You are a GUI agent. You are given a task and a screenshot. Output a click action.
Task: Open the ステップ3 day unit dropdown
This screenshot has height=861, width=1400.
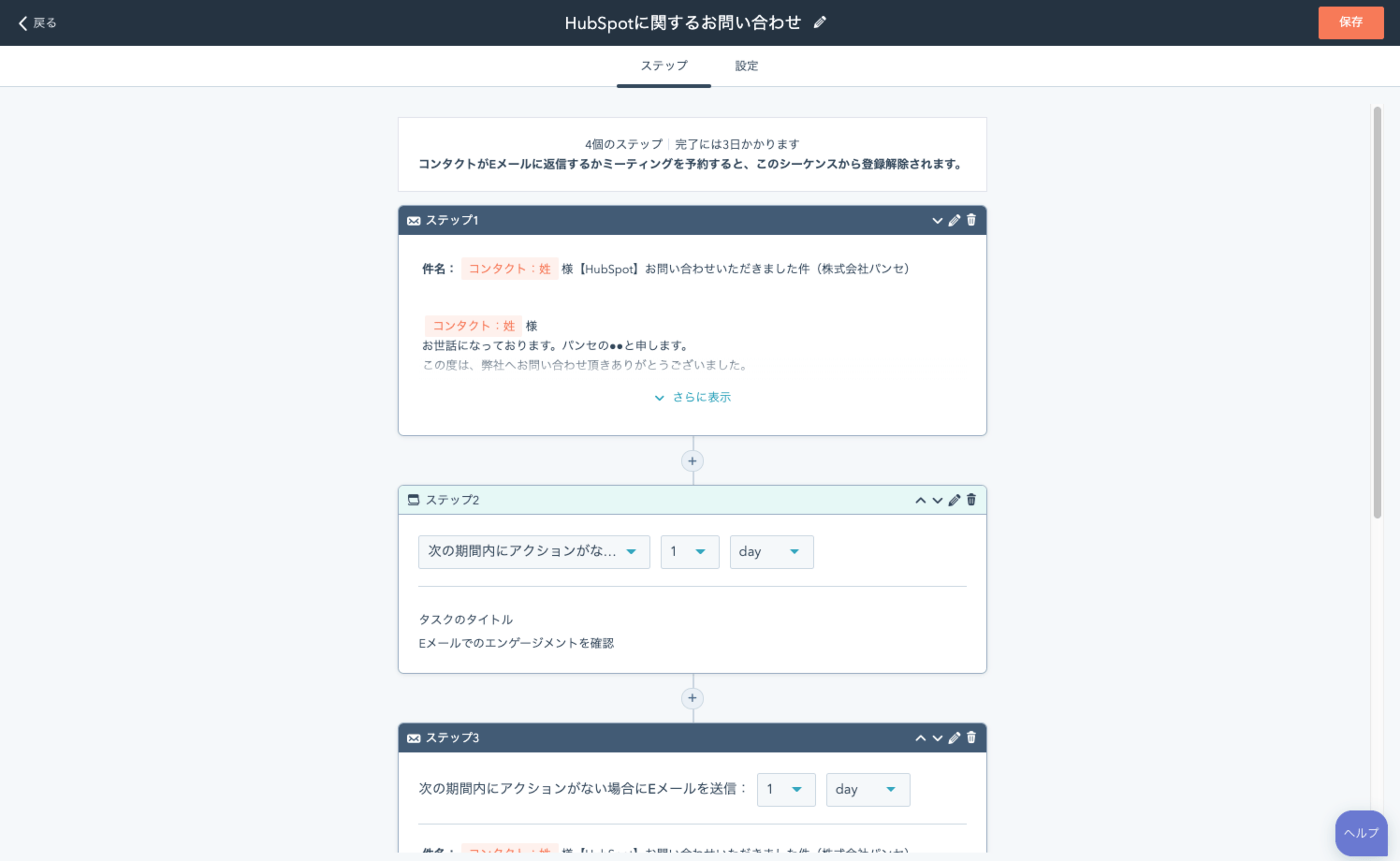tap(868, 790)
